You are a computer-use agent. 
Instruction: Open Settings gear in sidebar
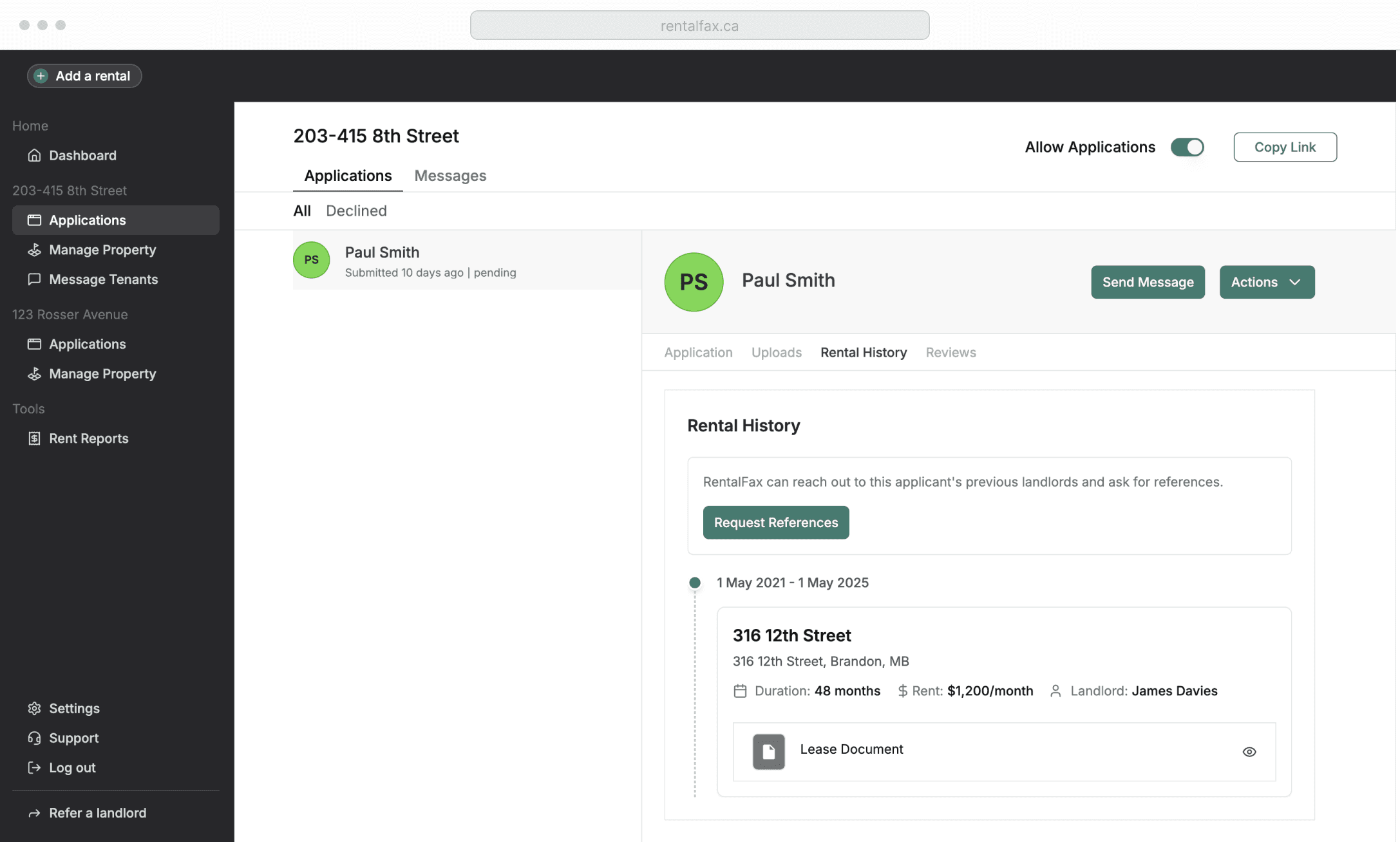coord(34,708)
